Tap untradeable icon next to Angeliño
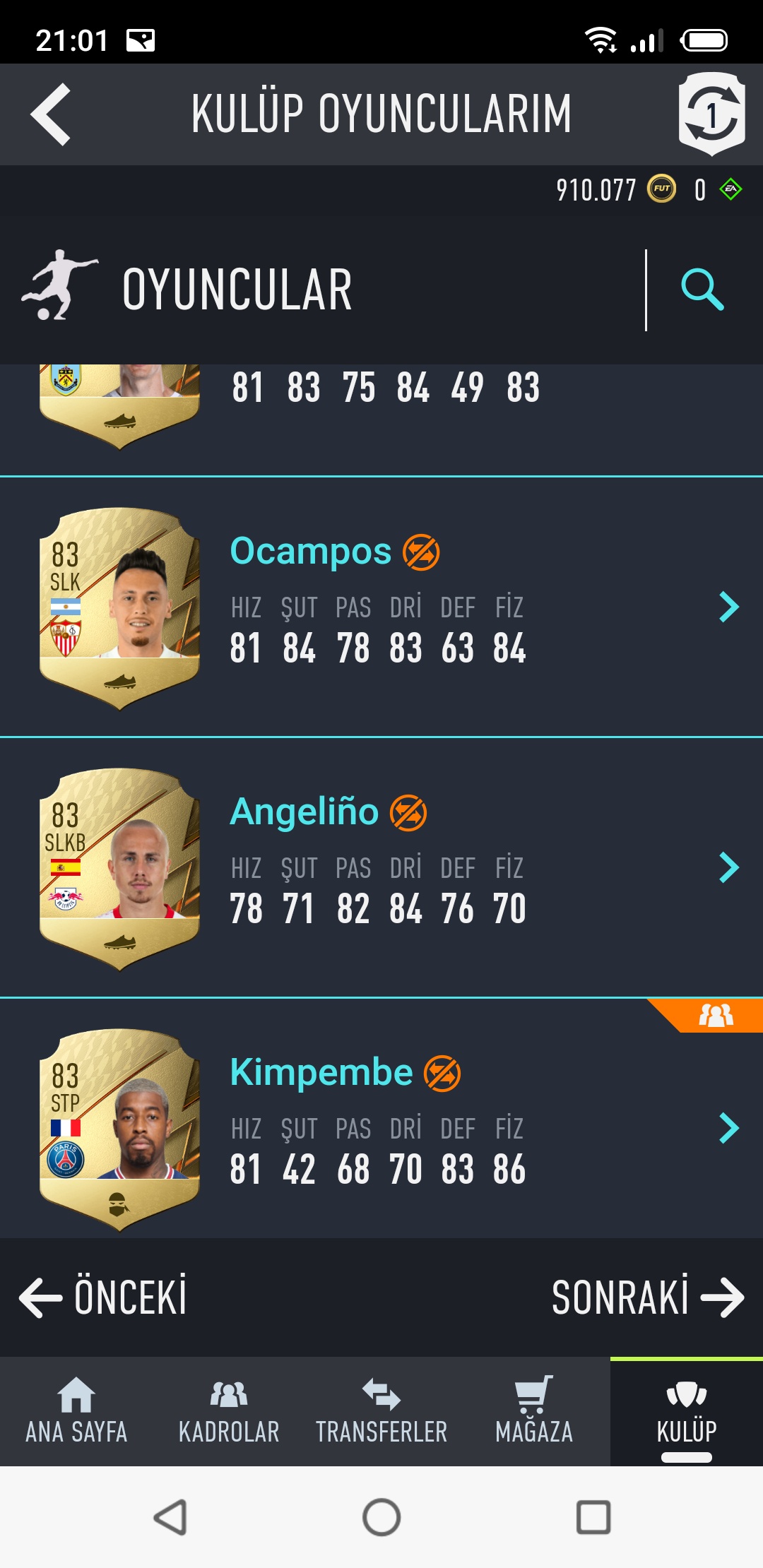The width and height of the screenshot is (763, 1568). coord(408,813)
